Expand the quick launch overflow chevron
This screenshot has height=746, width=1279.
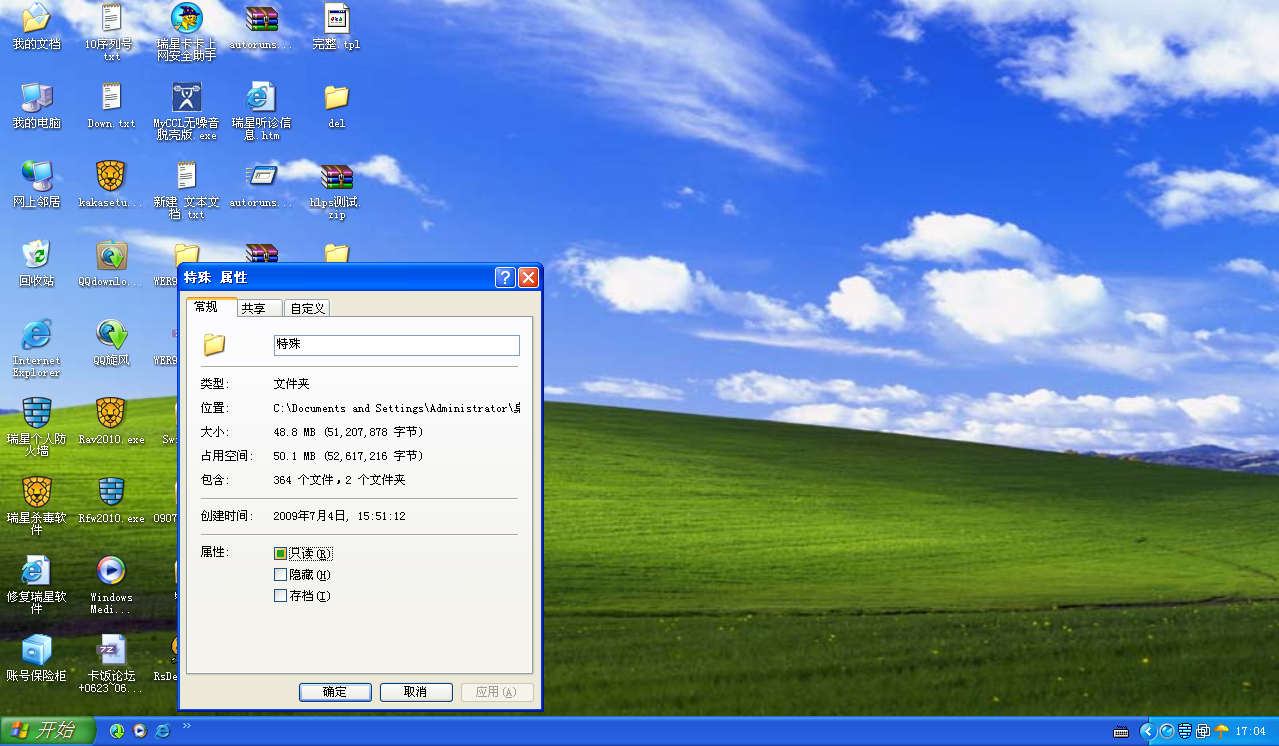click(x=186, y=726)
